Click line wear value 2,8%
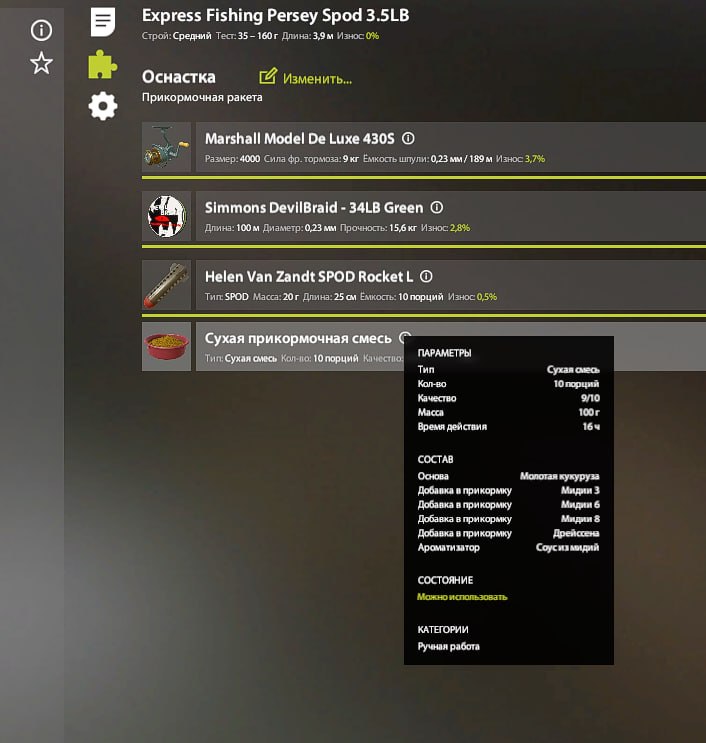This screenshot has height=743, width=706. pos(460,228)
